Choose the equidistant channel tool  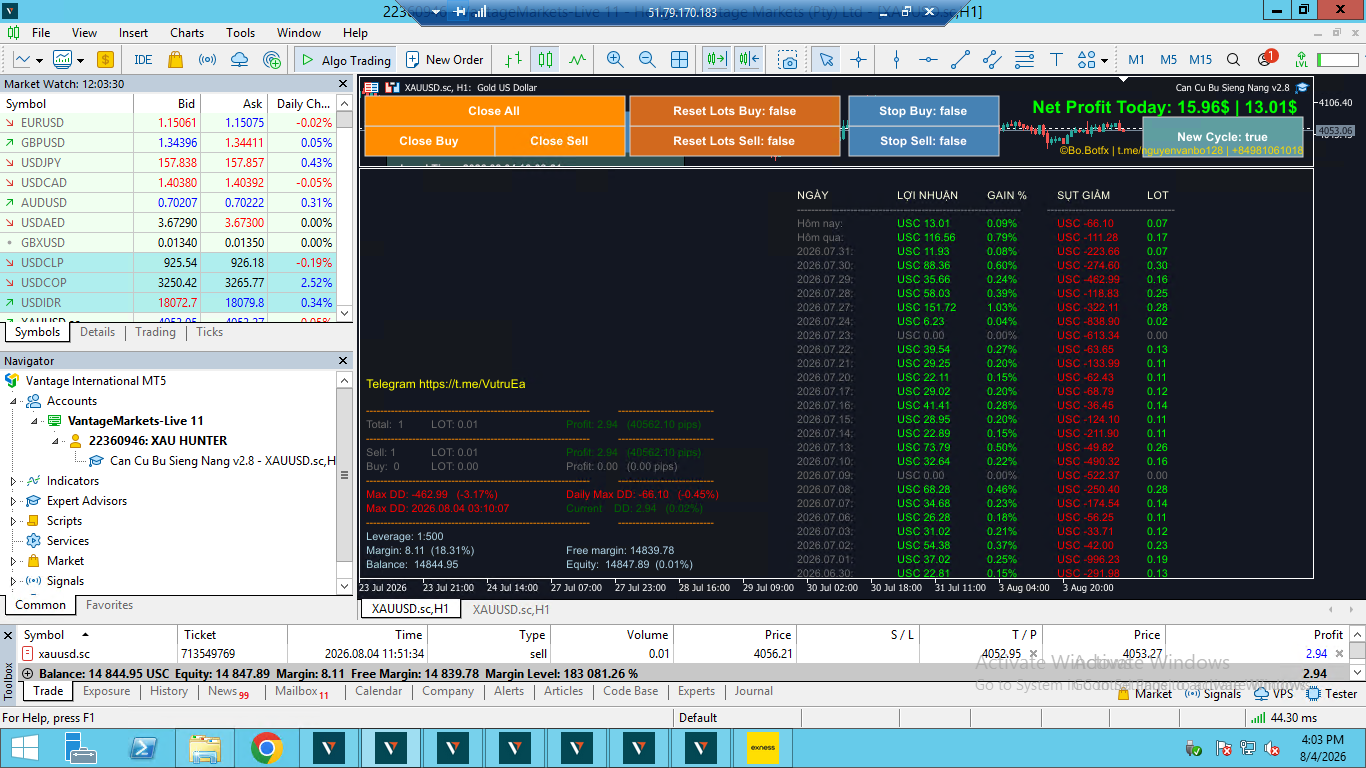click(992, 60)
